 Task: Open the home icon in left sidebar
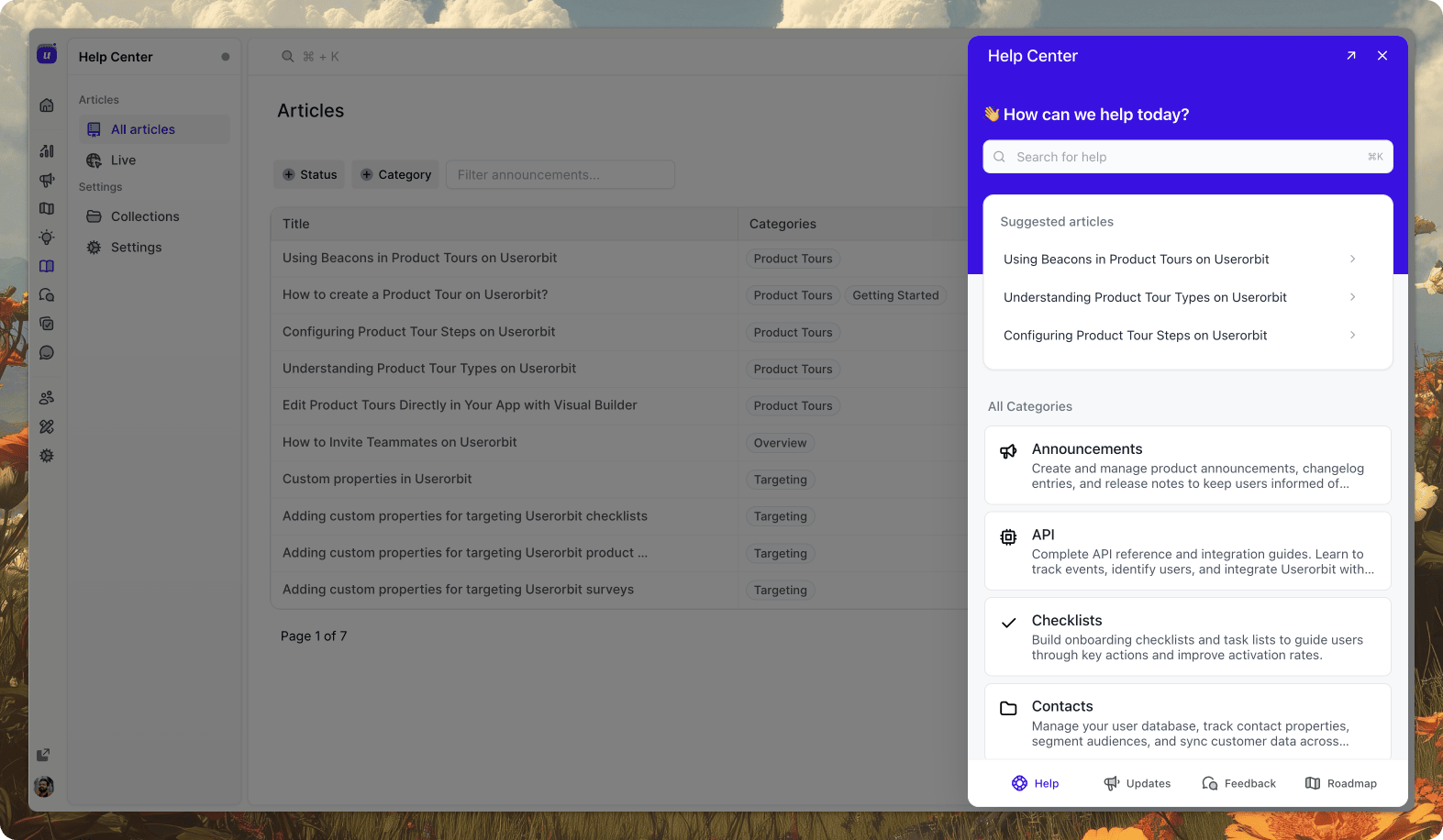pos(47,105)
